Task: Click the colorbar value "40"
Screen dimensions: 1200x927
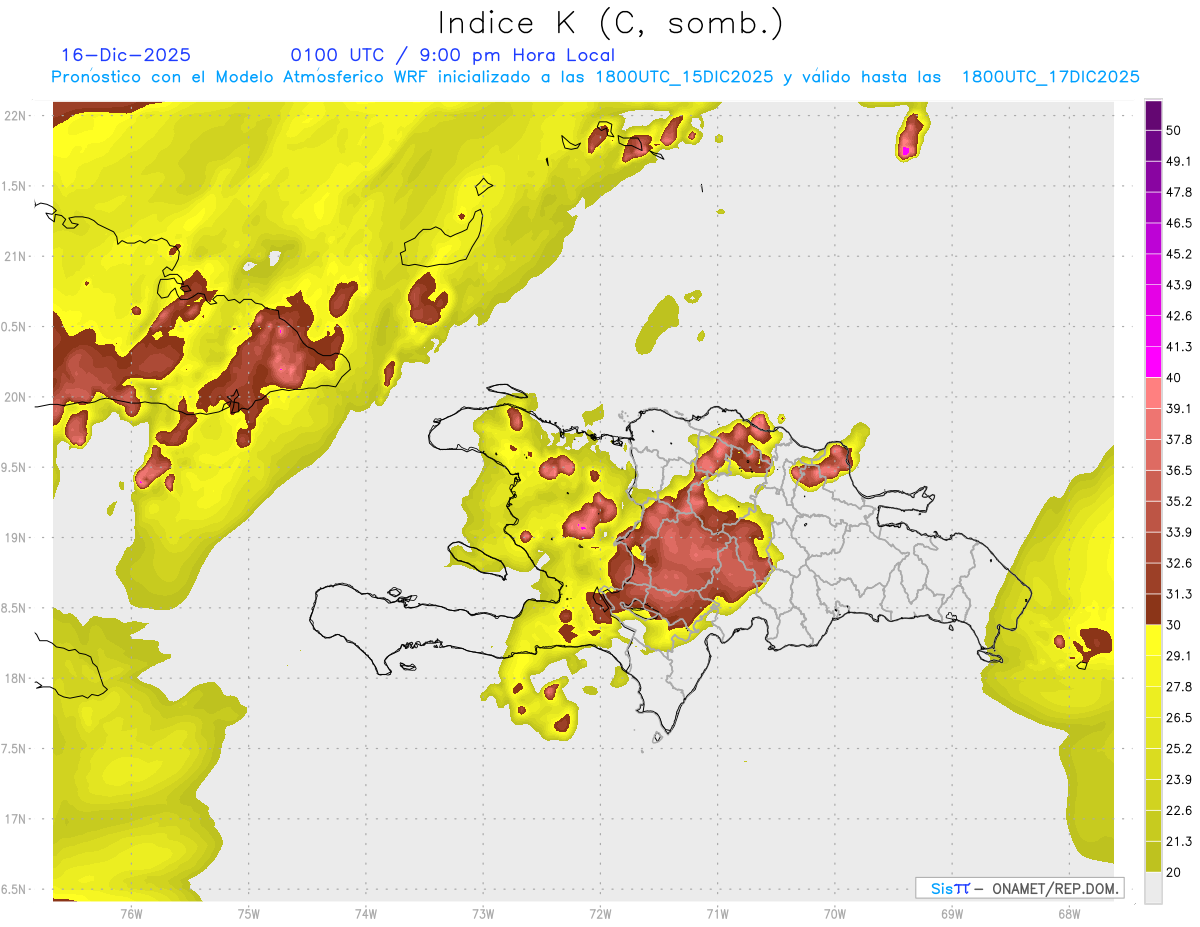Action: click(1174, 378)
